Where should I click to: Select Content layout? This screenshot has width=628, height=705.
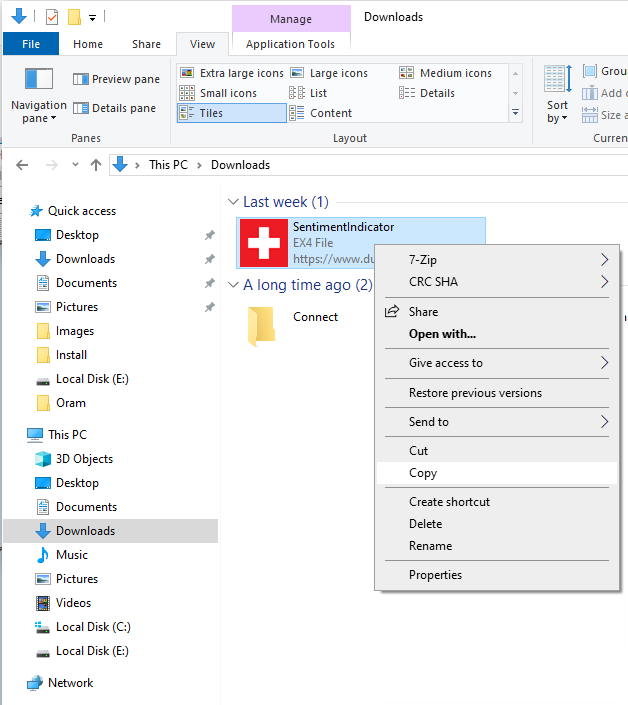pos(320,113)
